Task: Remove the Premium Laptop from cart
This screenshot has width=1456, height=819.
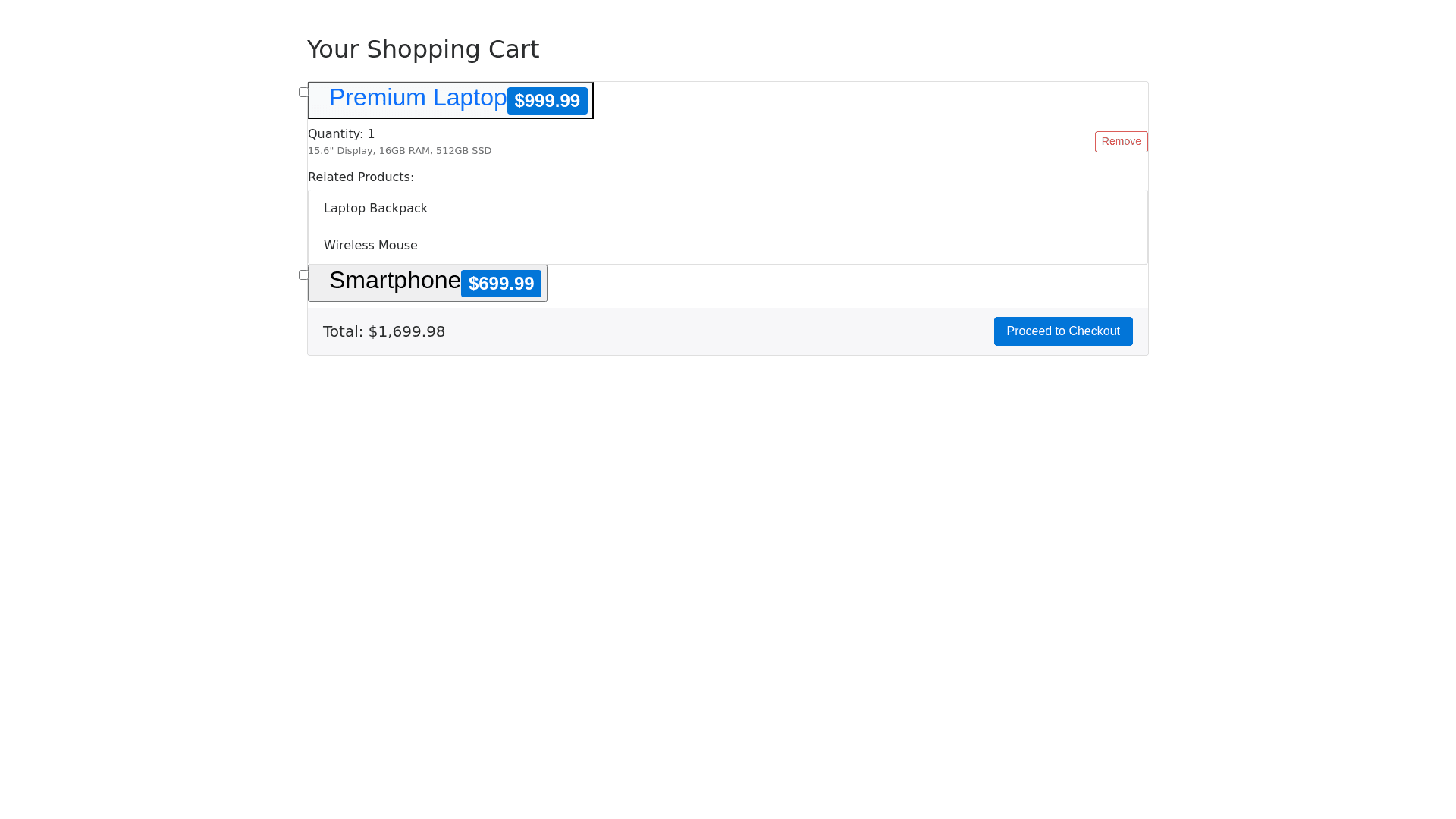Action: pos(1121,142)
